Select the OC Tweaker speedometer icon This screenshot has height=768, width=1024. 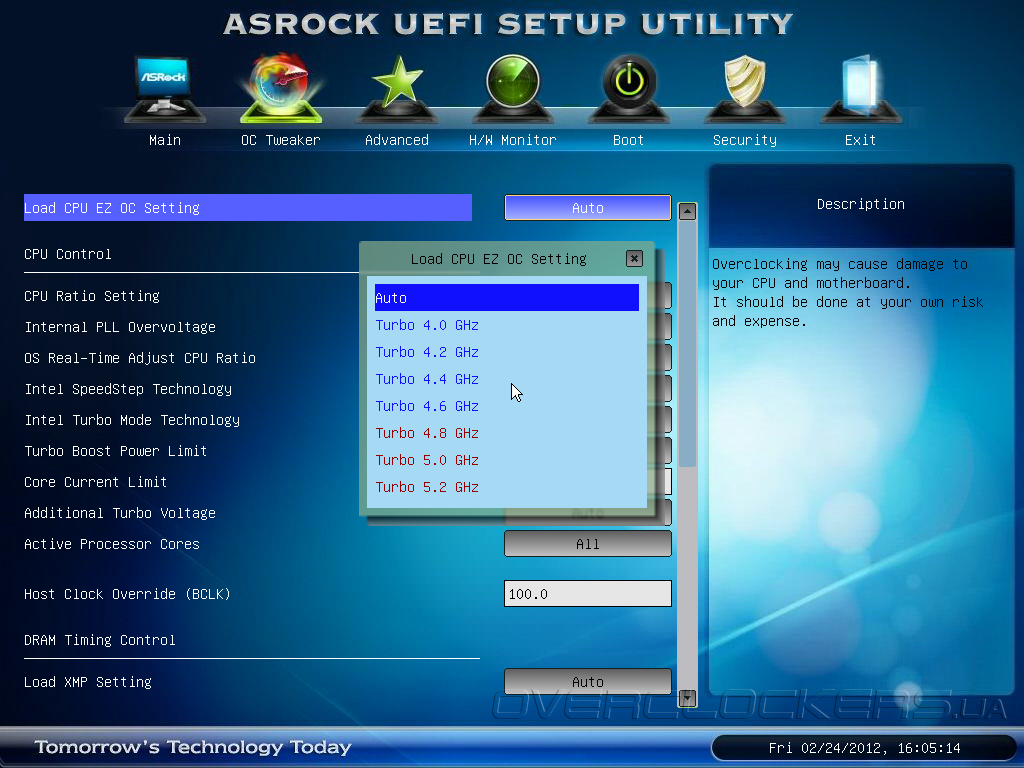[x=281, y=88]
